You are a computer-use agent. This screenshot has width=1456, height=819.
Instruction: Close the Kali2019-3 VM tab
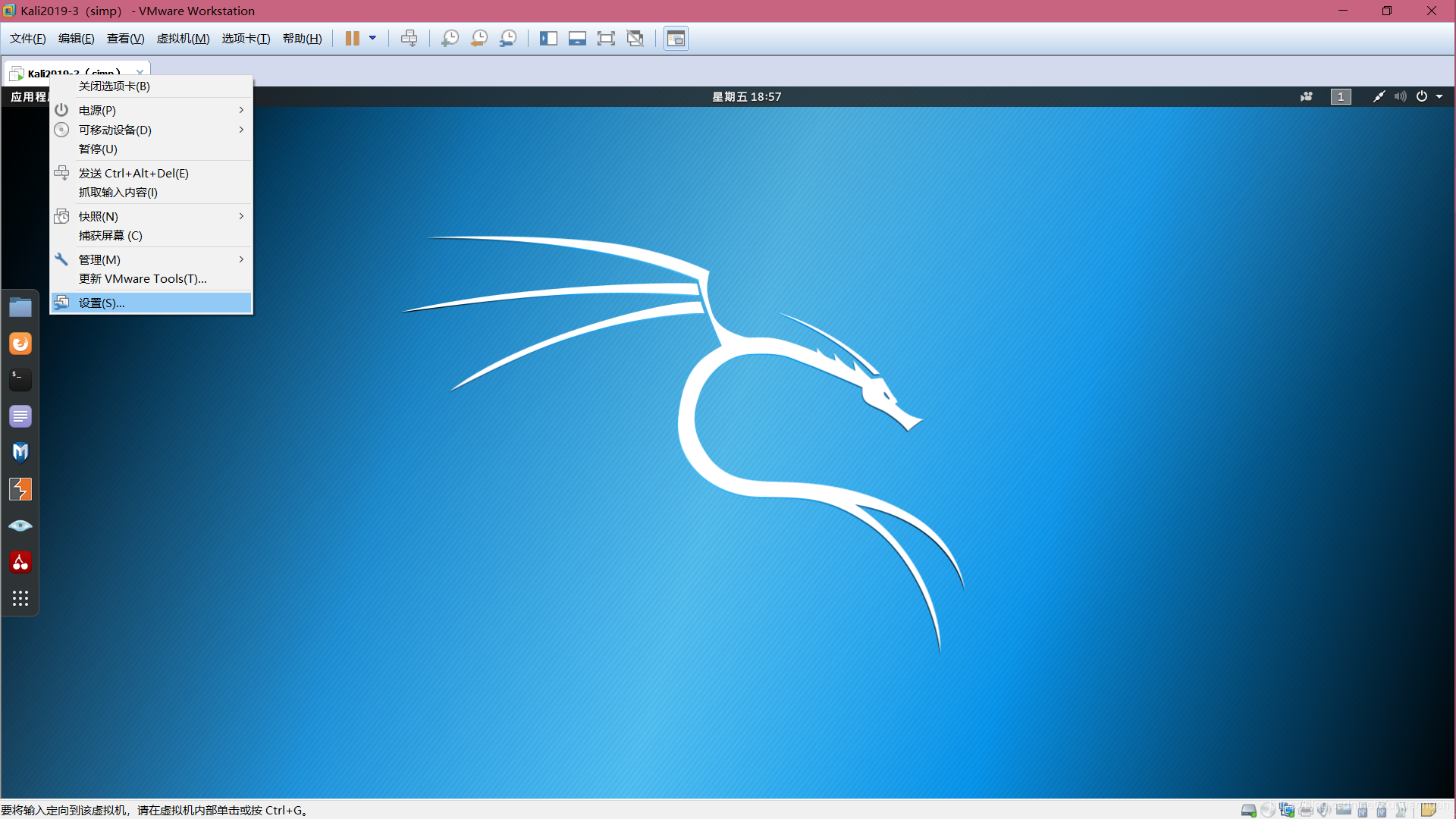(x=140, y=73)
